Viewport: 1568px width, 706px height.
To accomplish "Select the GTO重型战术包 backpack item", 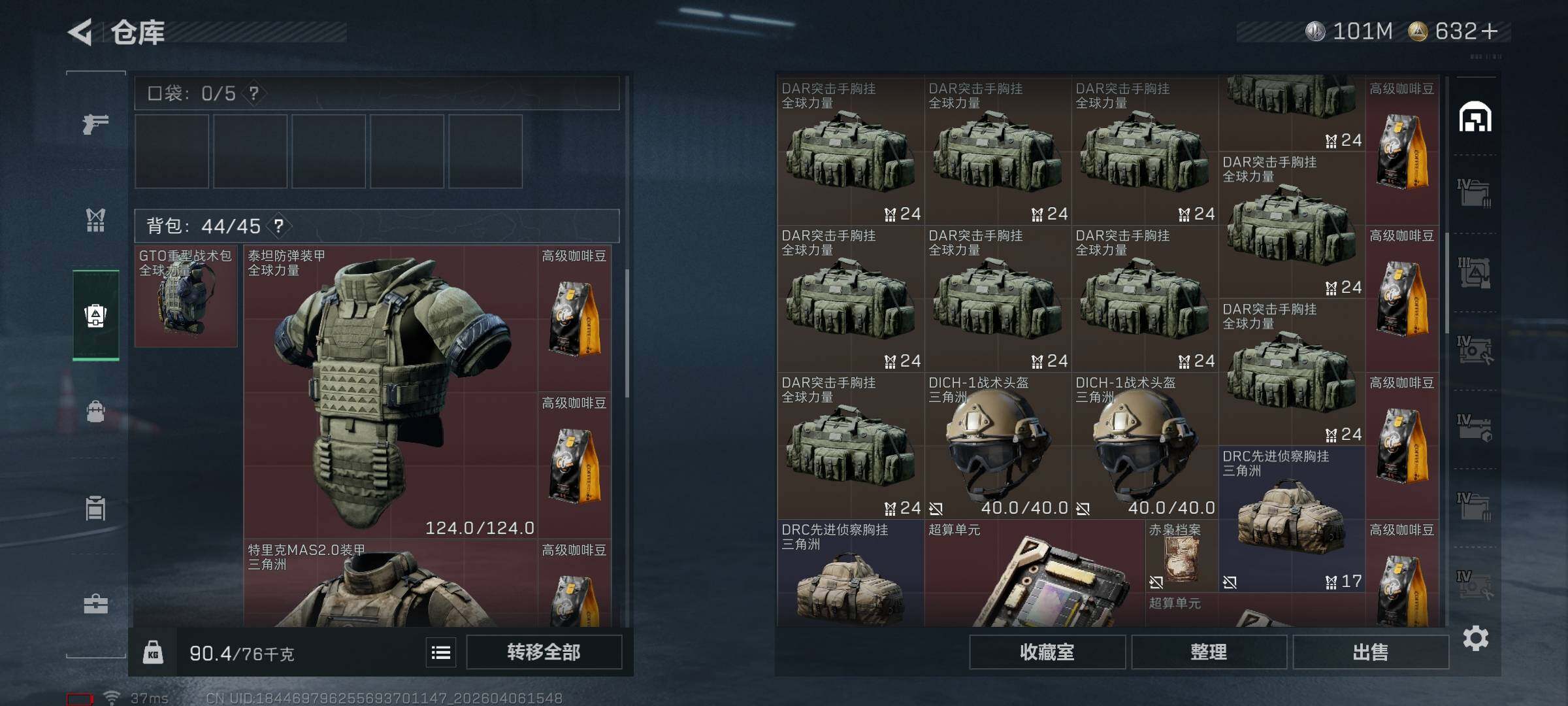I will (186, 296).
